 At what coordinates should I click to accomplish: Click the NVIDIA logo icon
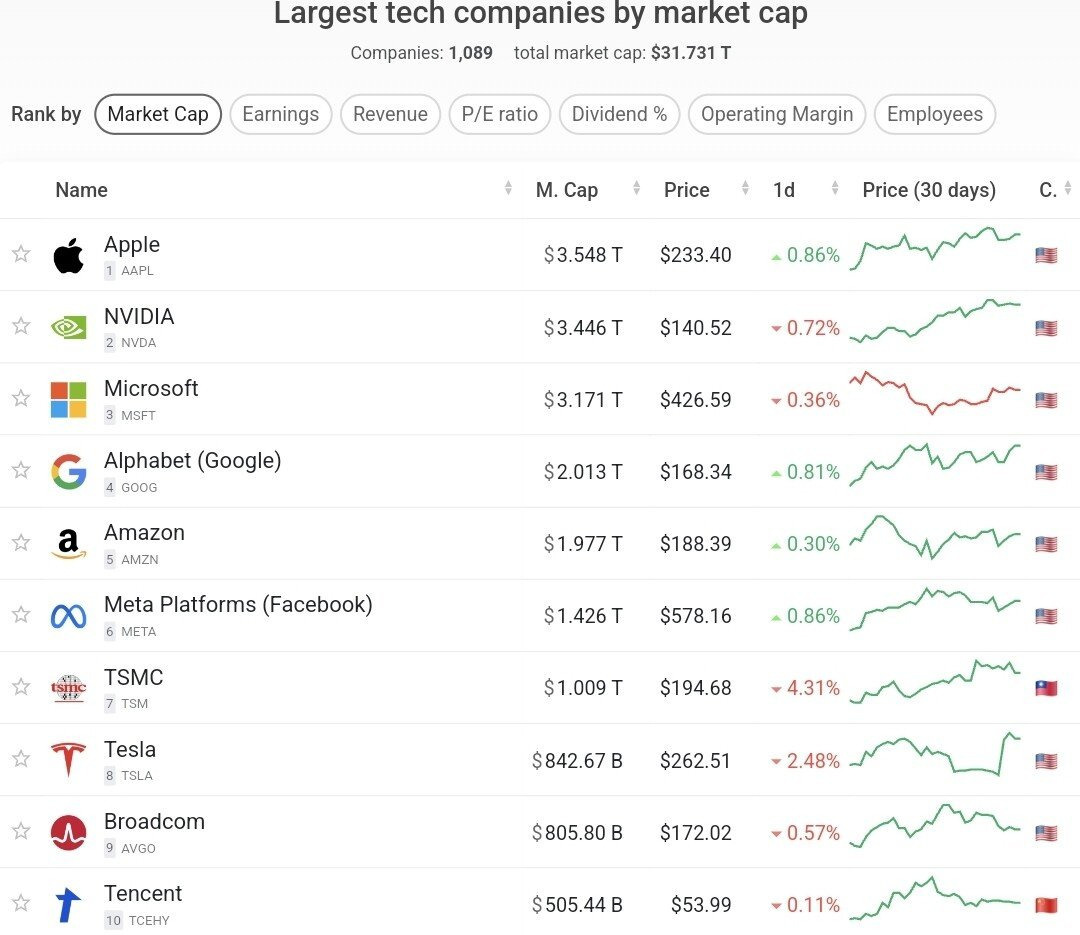tap(68, 327)
